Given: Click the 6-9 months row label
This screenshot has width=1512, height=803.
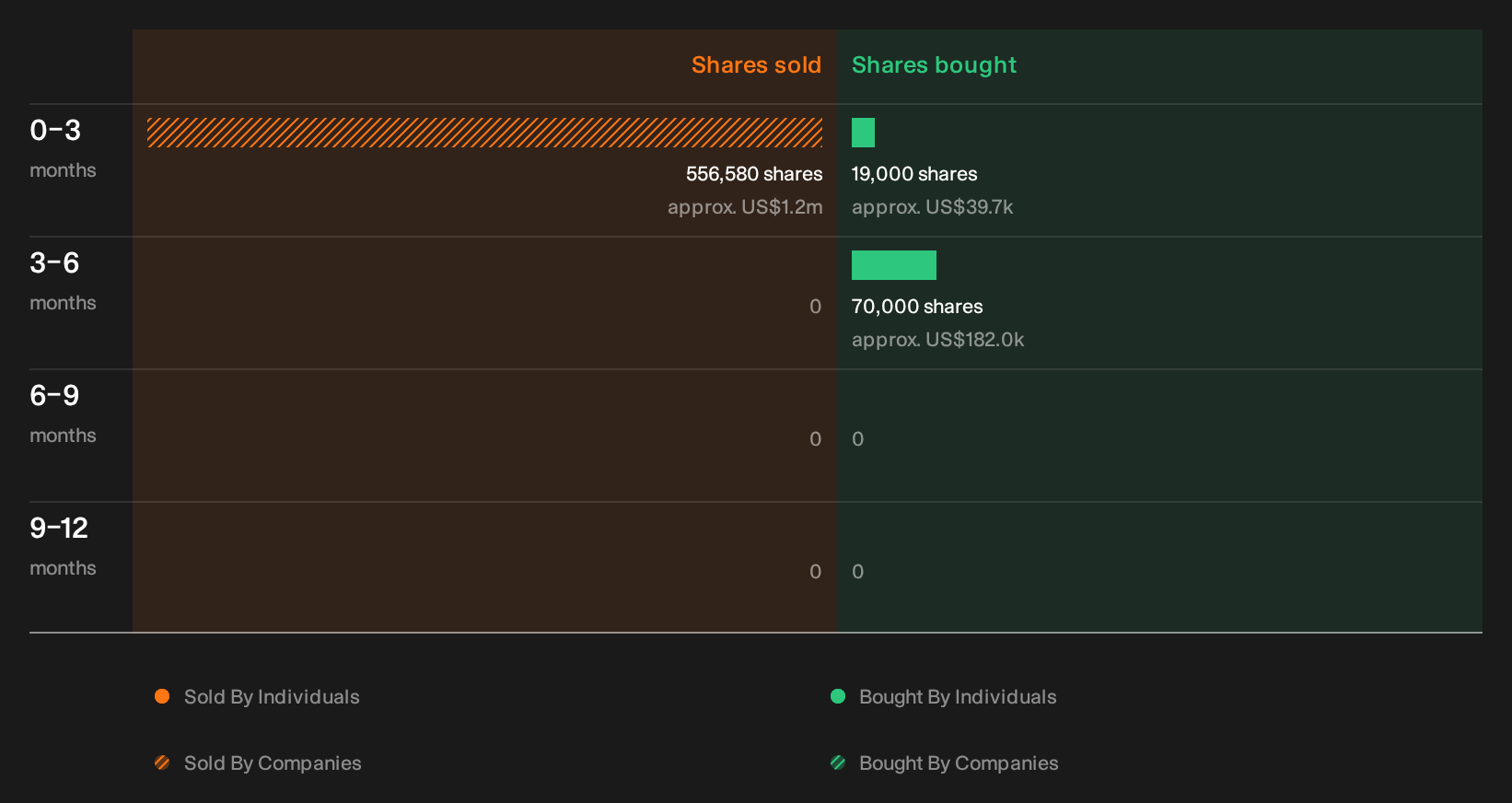Looking at the screenshot, I should [63, 413].
